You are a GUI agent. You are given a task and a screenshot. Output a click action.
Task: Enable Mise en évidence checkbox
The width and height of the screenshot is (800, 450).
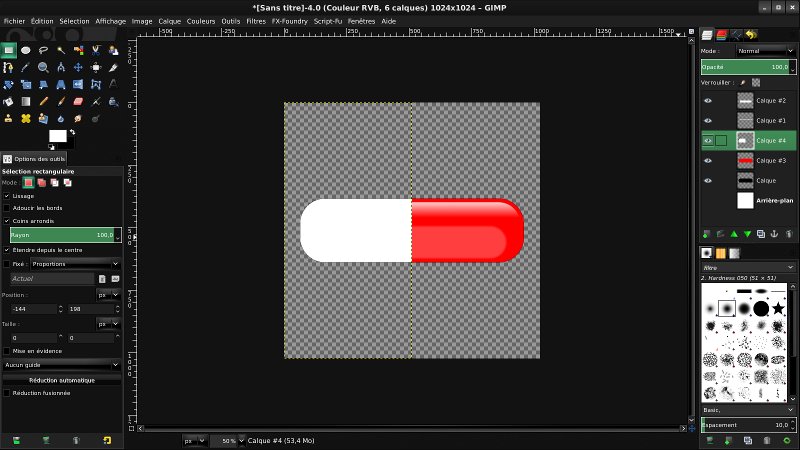click(7, 351)
